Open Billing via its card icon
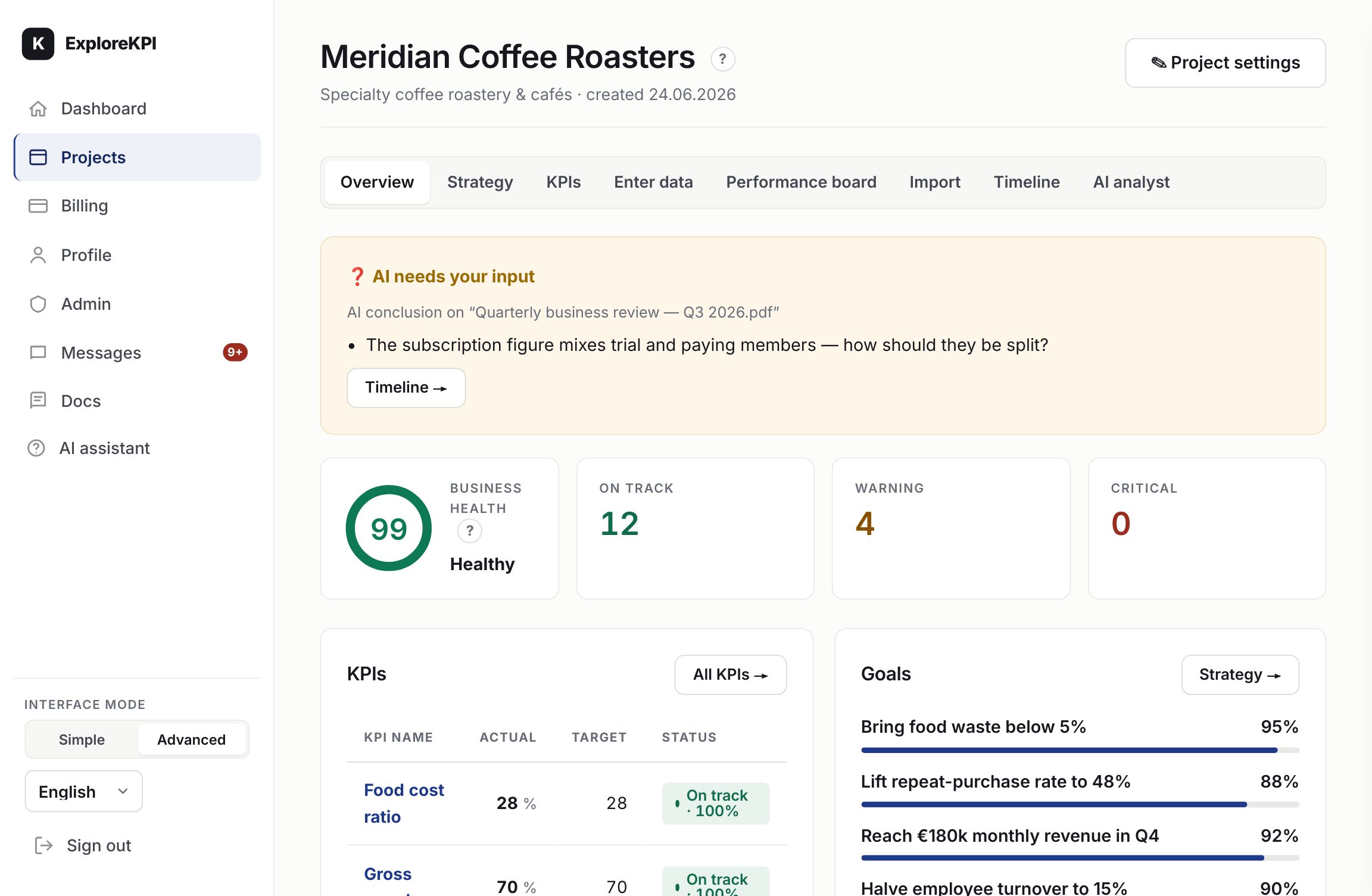The height and width of the screenshot is (896, 1372). [38, 206]
